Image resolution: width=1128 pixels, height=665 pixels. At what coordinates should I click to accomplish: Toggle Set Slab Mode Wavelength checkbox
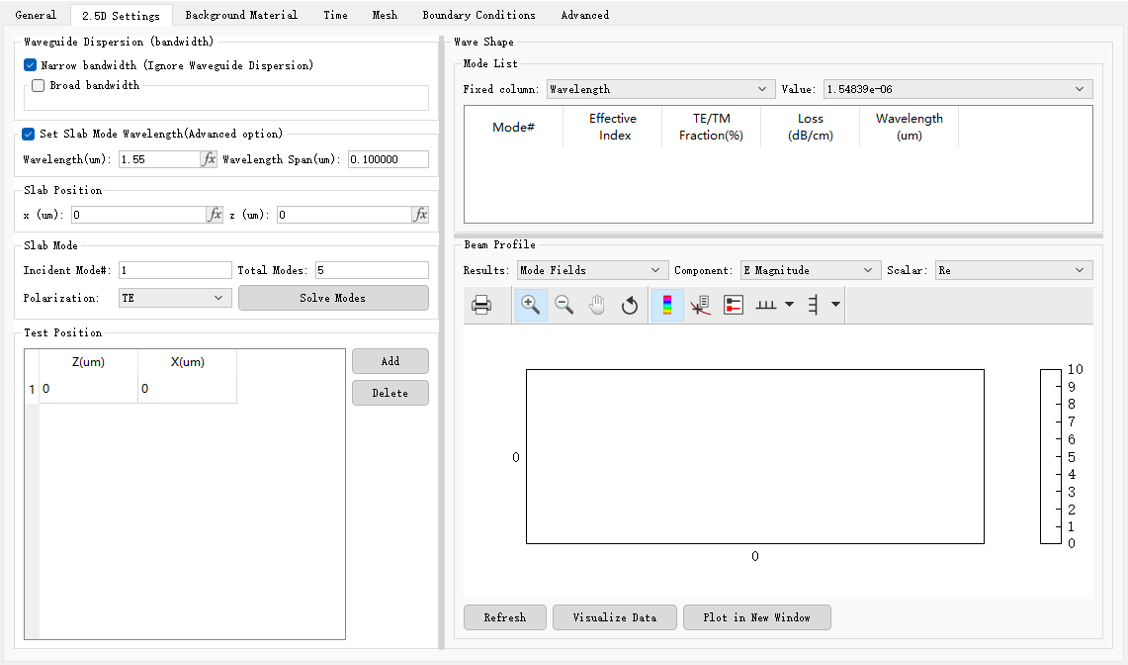point(28,134)
